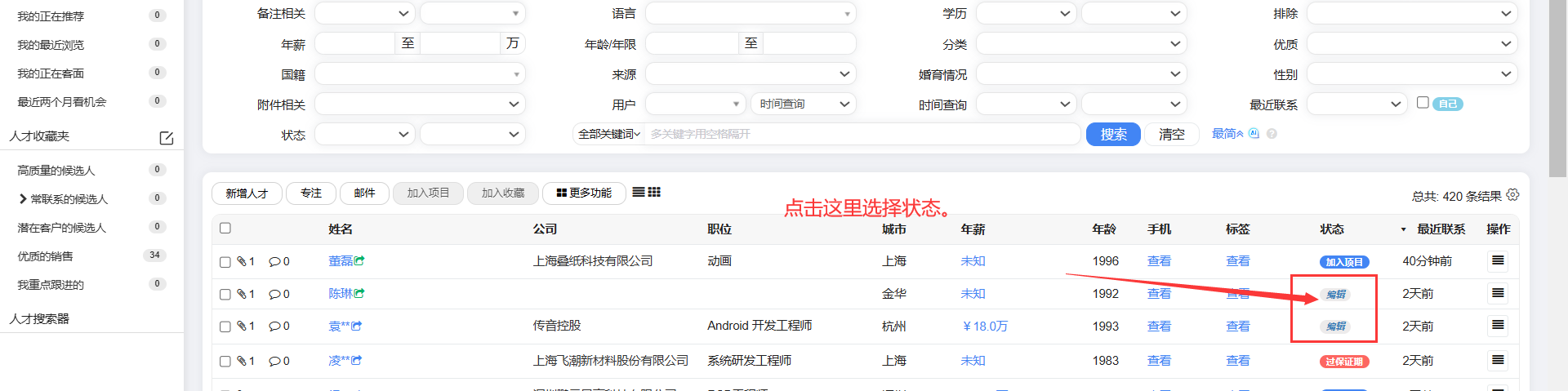Screen dimensions: 1568x391
Task: View attachments of 袁** row
Action: click(x=246, y=327)
